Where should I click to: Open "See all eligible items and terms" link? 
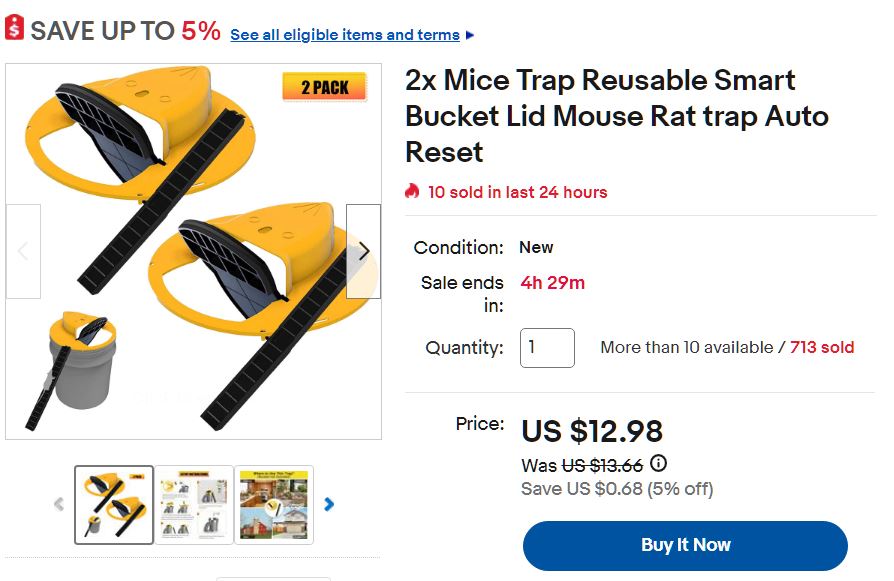[x=344, y=35]
